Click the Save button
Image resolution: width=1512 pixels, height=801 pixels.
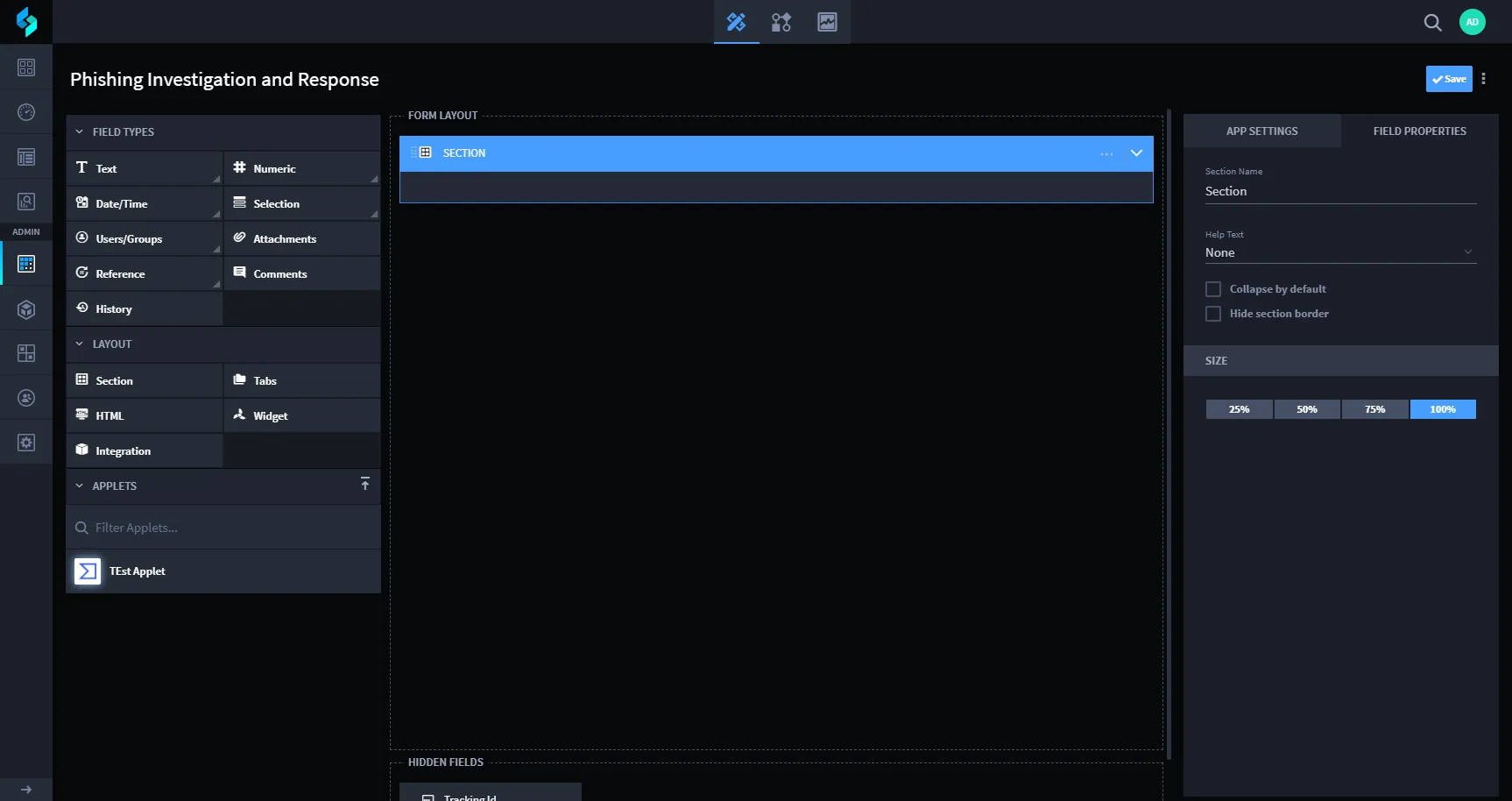(x=1449, y=79)
